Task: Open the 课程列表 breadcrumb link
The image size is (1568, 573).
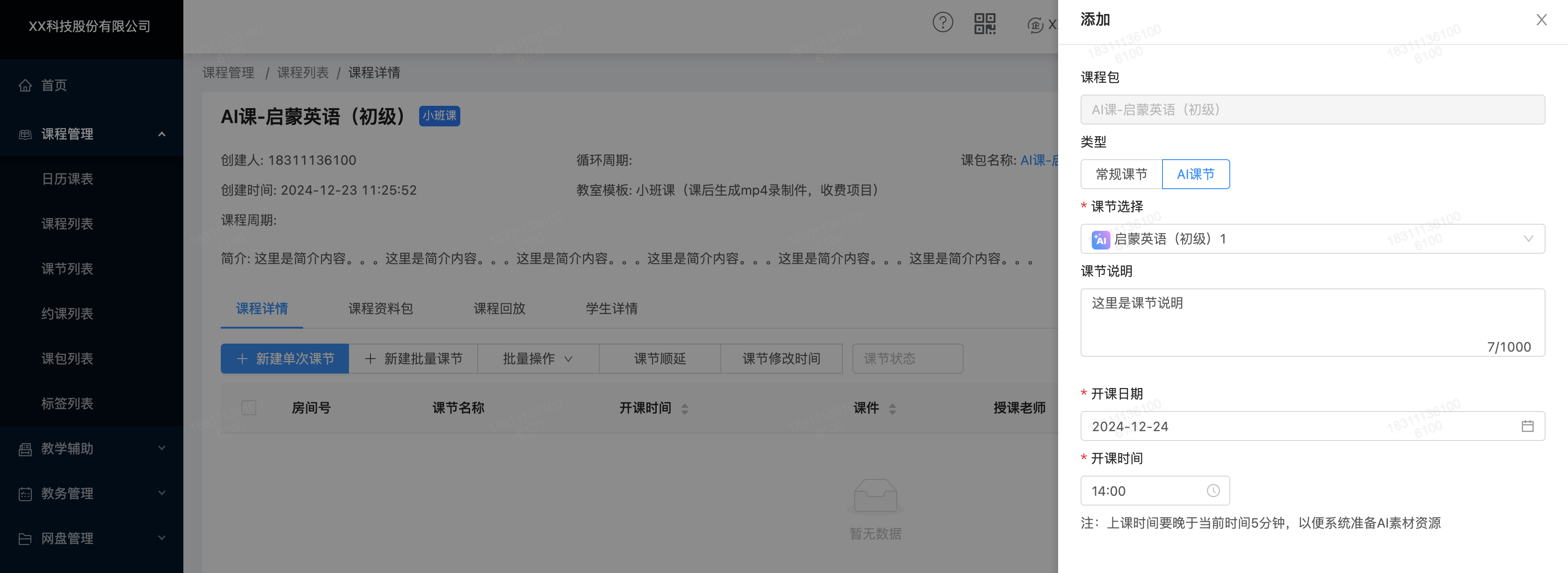Action: click(x=303, y=73)
